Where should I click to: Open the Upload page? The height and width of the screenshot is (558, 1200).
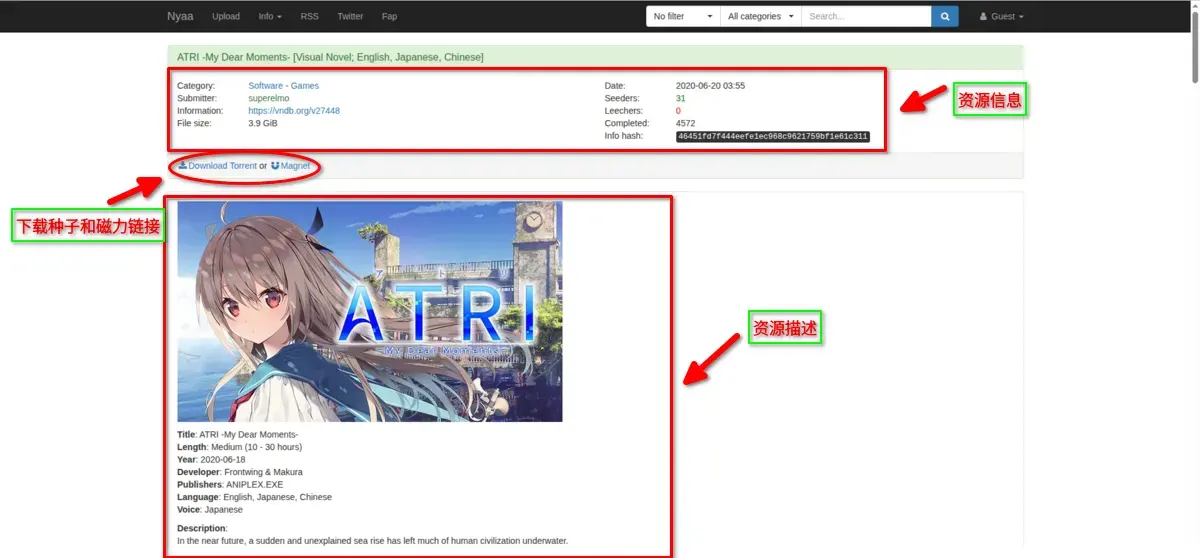click(226, 16)
